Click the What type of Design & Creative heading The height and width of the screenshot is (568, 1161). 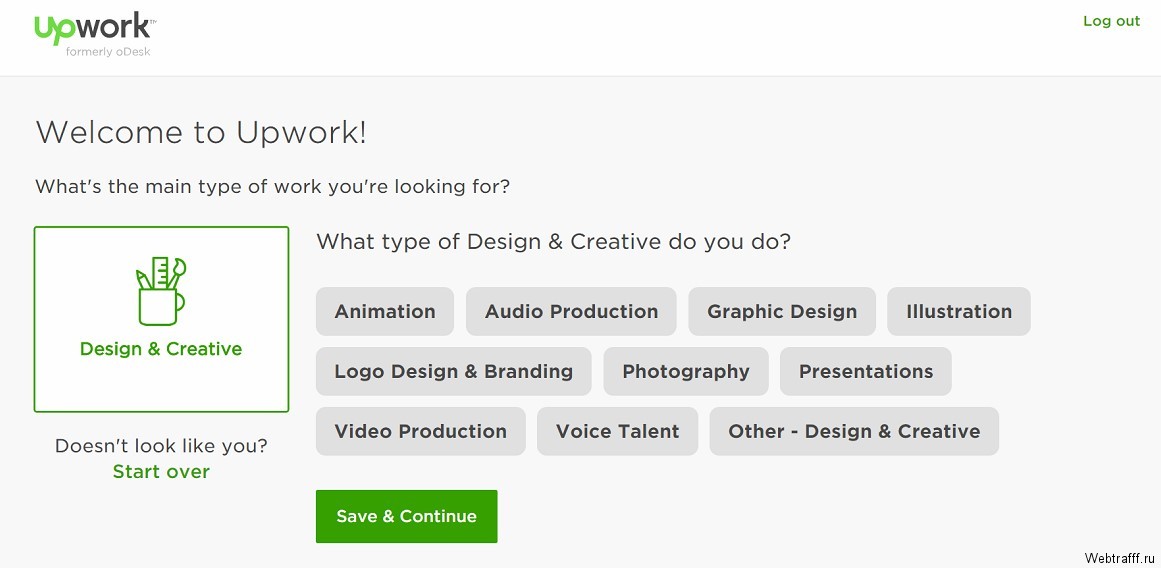pos(553,241)
